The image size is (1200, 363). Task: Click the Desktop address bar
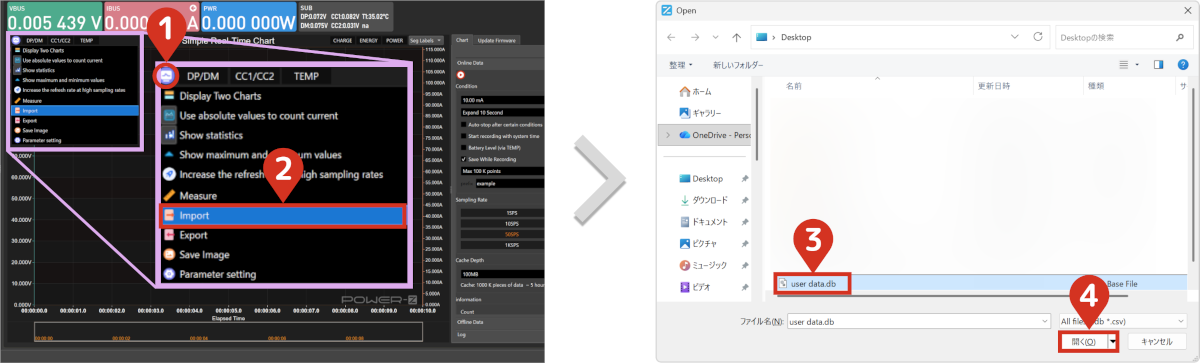tap(900, 37)
